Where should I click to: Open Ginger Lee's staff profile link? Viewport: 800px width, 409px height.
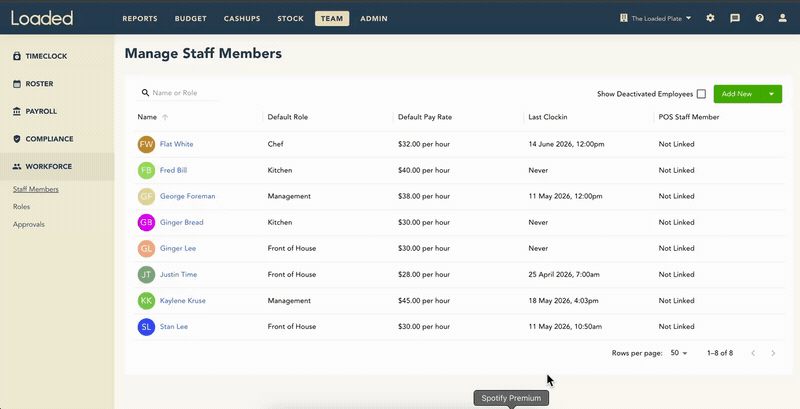[178, 248]
